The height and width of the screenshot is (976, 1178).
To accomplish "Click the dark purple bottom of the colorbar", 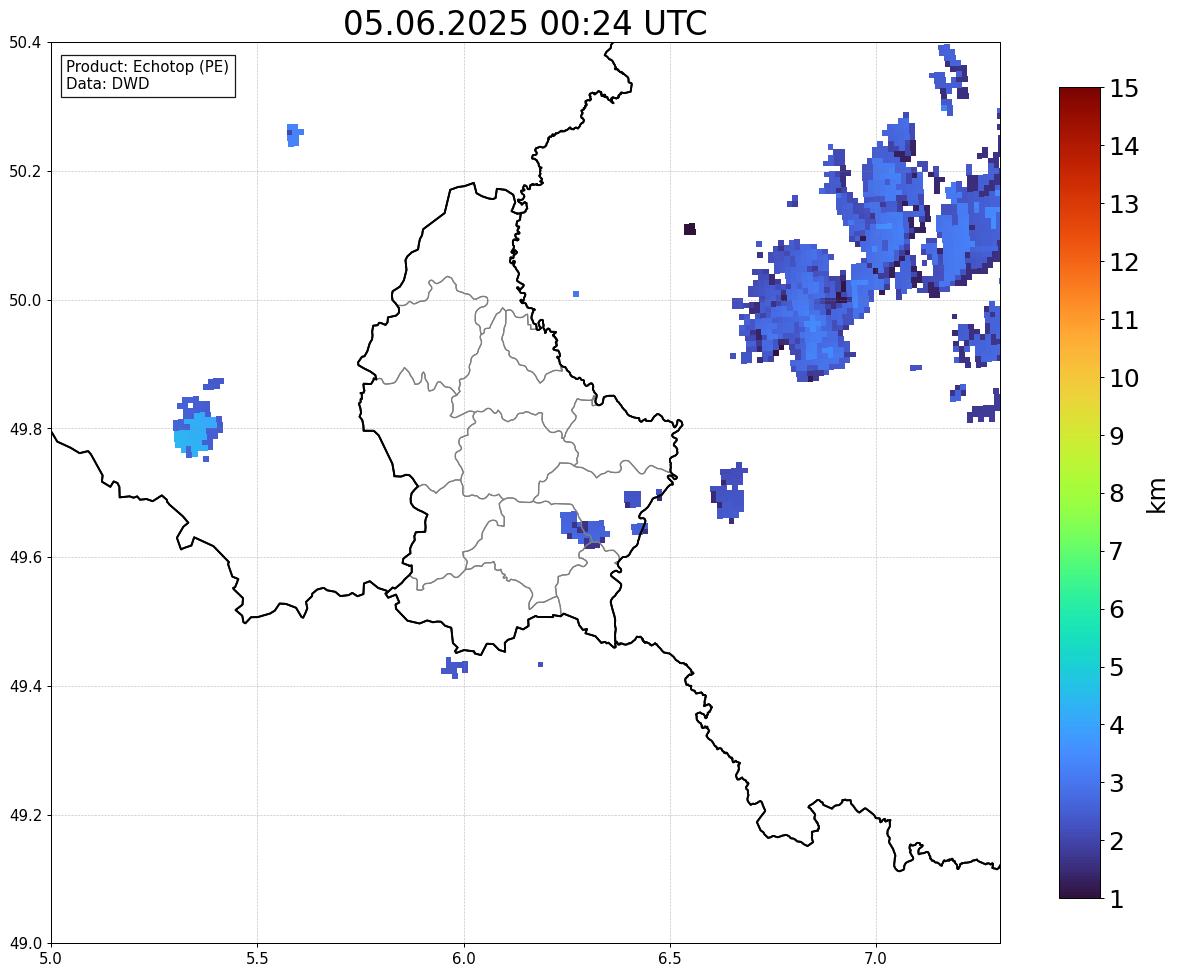I will (1080, 887).
